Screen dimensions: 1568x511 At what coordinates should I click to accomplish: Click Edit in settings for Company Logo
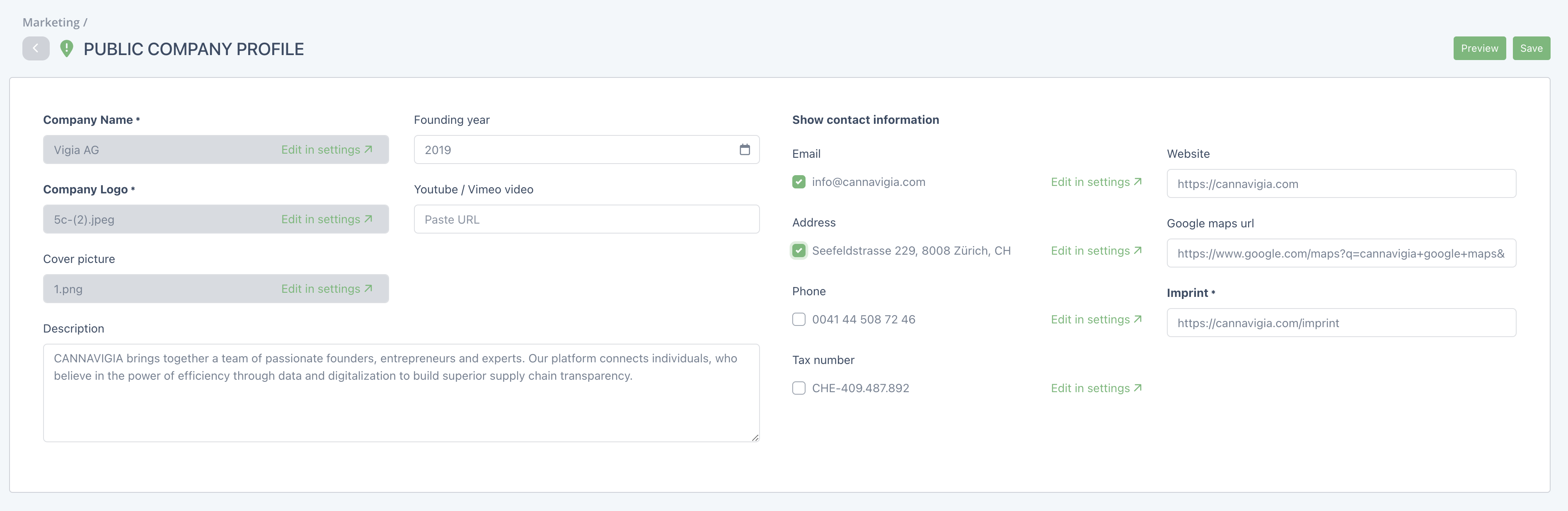(326, 219)
